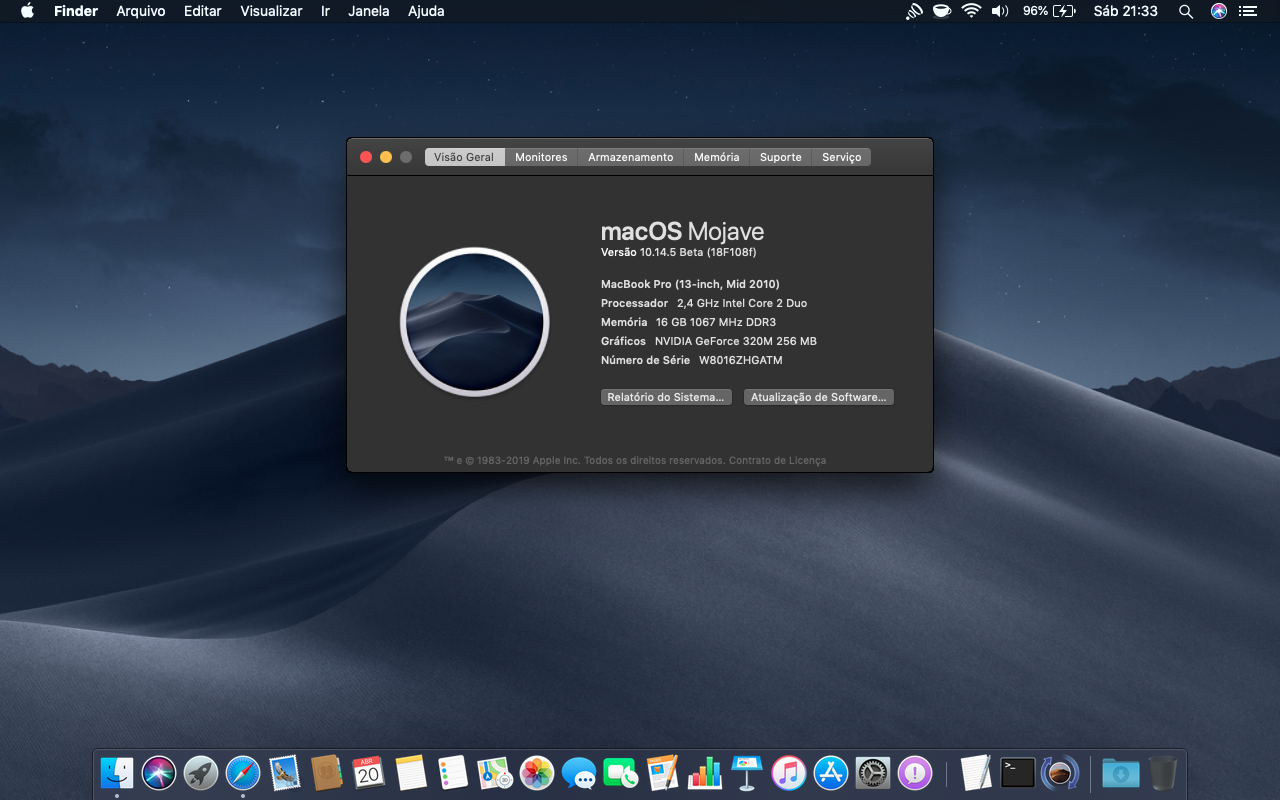Click Siri icon in menu bar
Screen dimensions: 1280x800
pyautogui.click(x=1218, y=11)
